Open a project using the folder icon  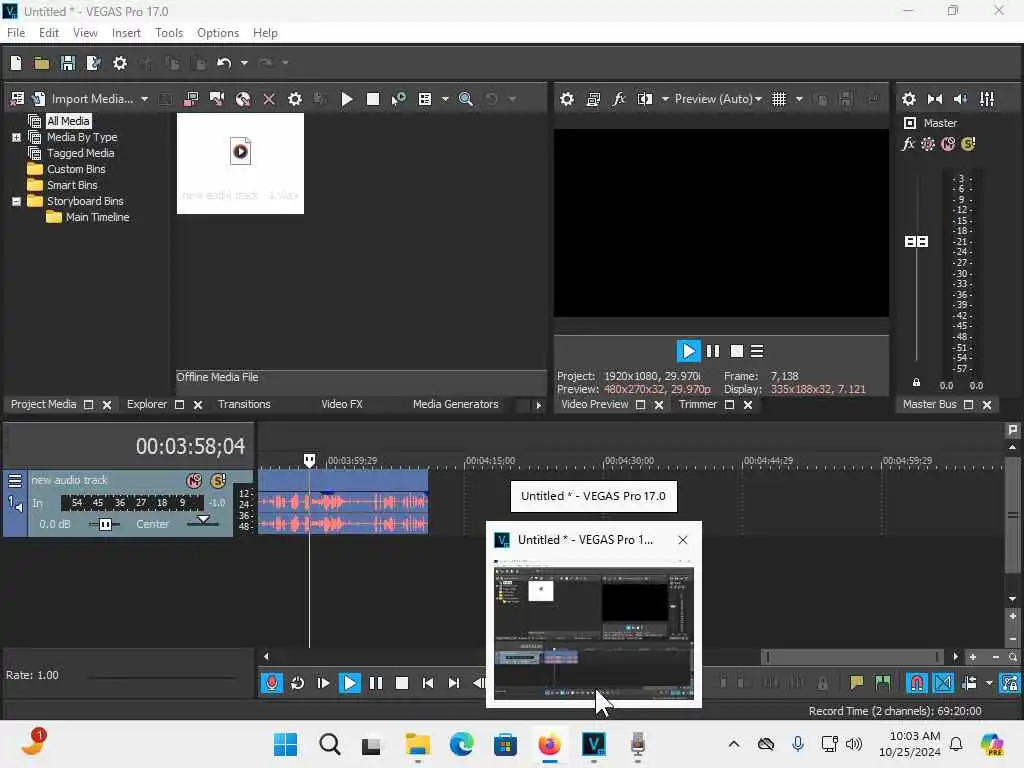tap(42, 63)
